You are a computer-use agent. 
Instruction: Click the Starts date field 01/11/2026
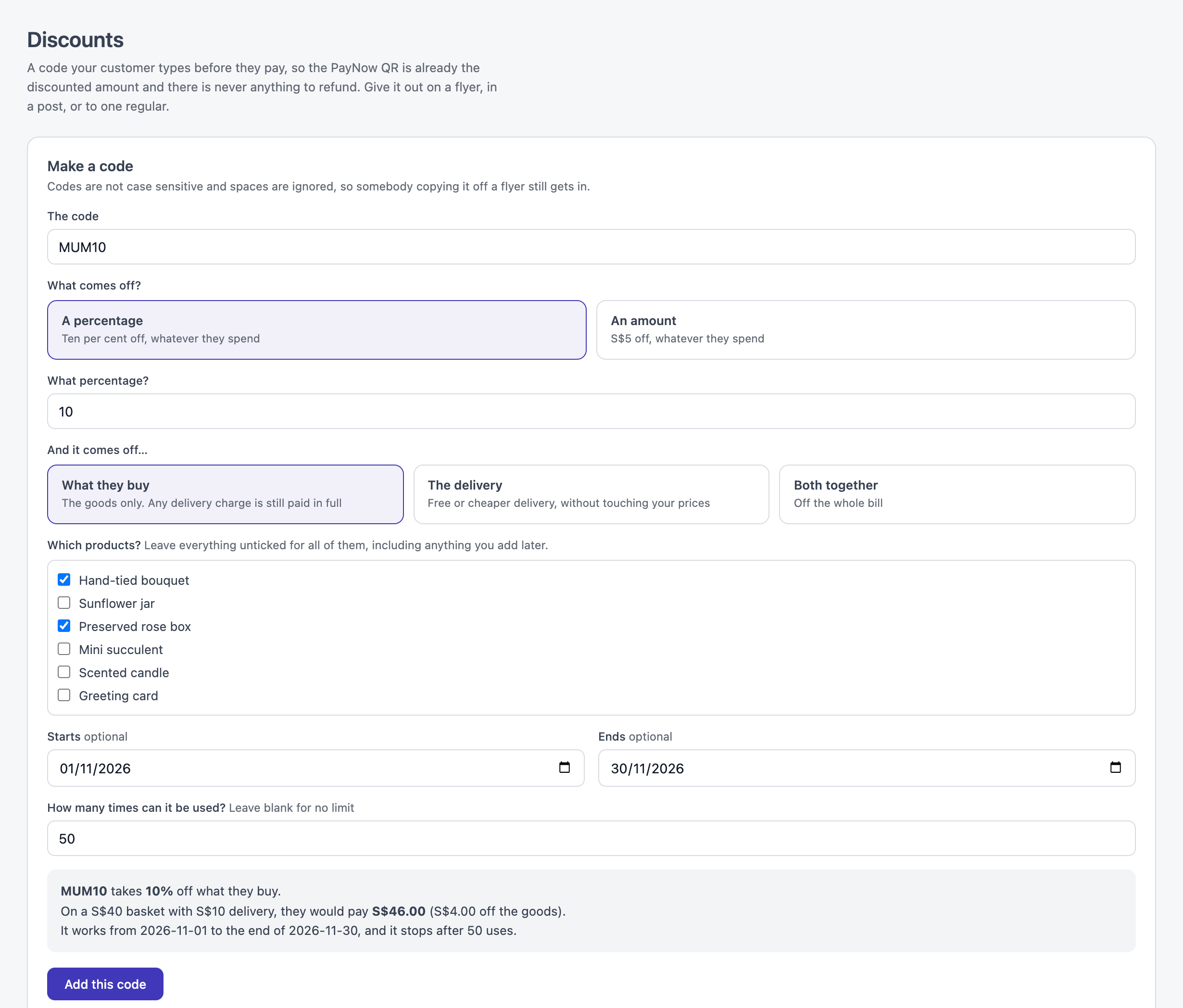pos(316,768)
